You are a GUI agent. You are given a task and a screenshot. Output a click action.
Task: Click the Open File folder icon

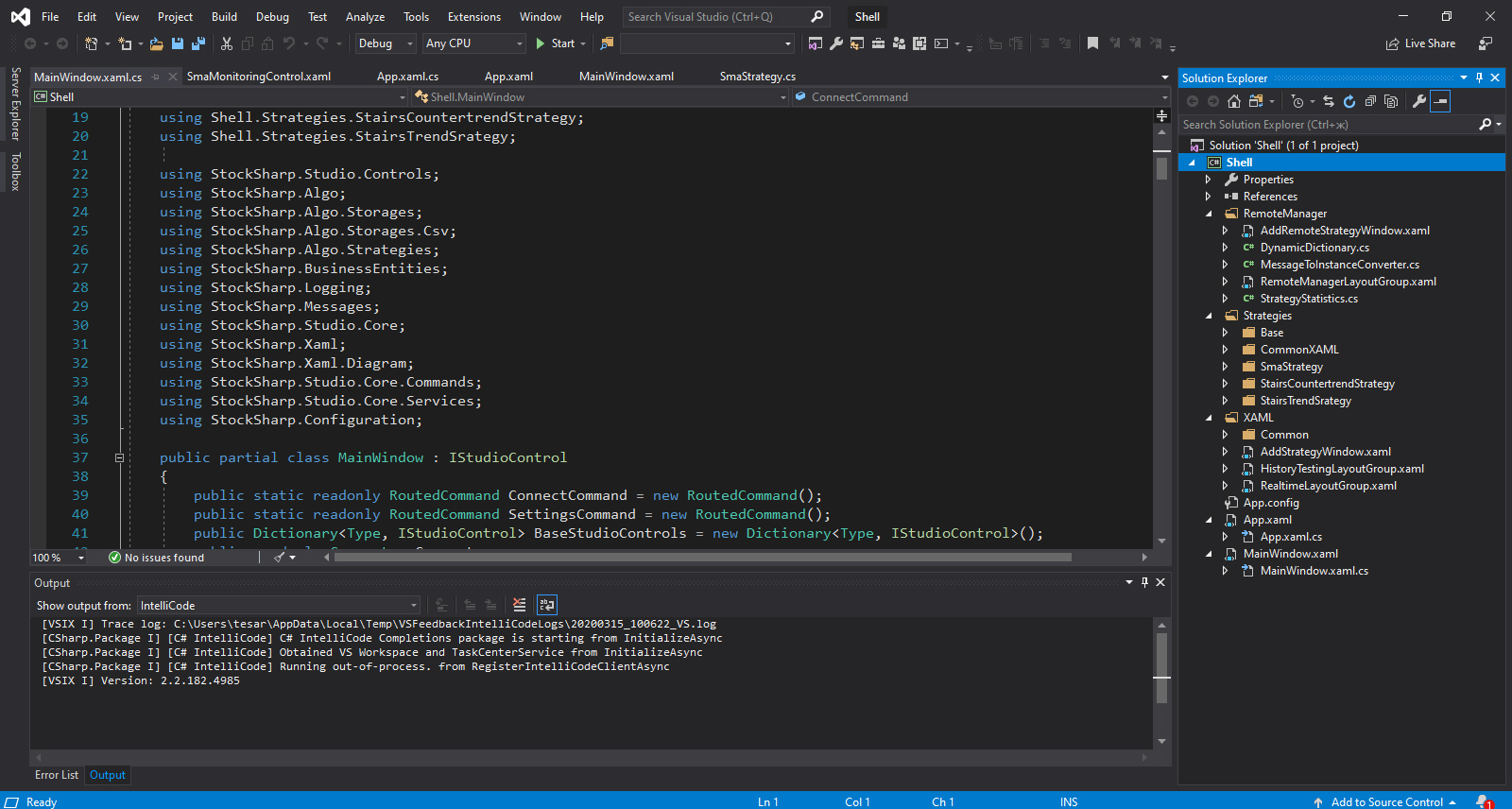(156, 43)
